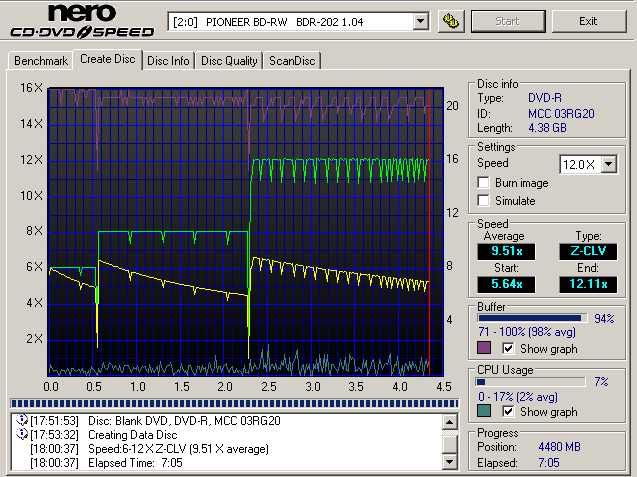Click log line 'Creating Data Disc'
The height and width of the screenshot is (477, 637).
pos(132,435)
